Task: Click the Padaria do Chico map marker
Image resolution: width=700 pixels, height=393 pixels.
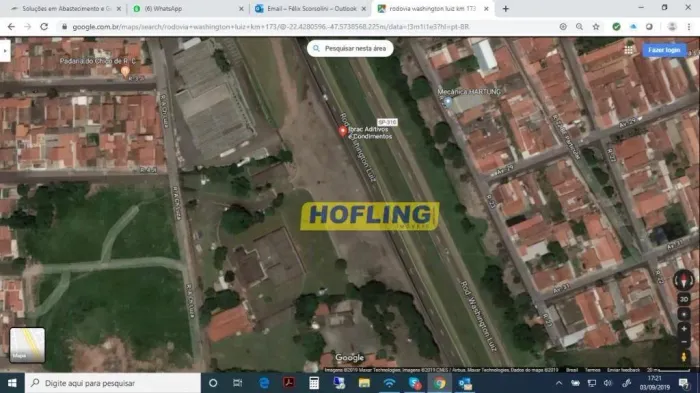Action: pos(125,71)
